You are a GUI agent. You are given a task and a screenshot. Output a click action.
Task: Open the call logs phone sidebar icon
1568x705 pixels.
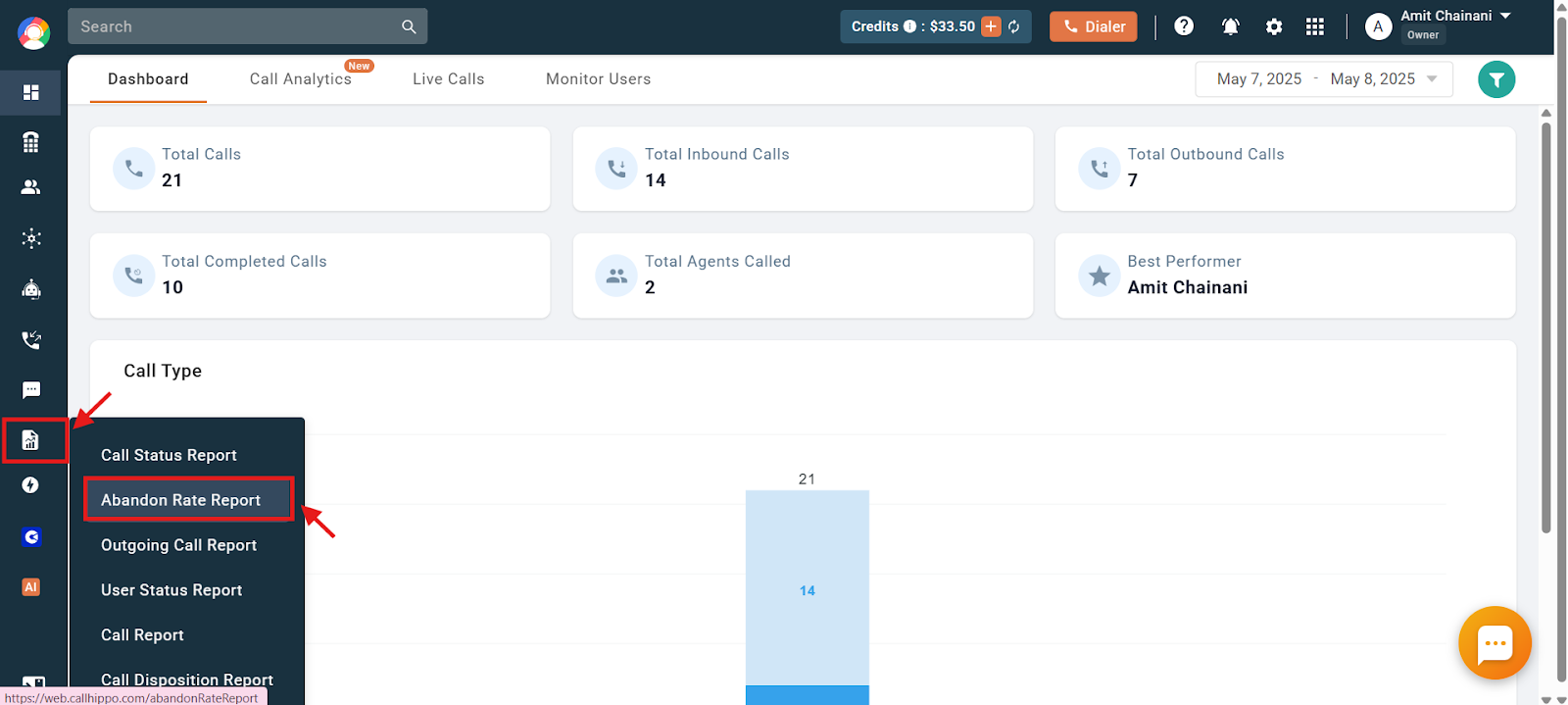[31, 340]
